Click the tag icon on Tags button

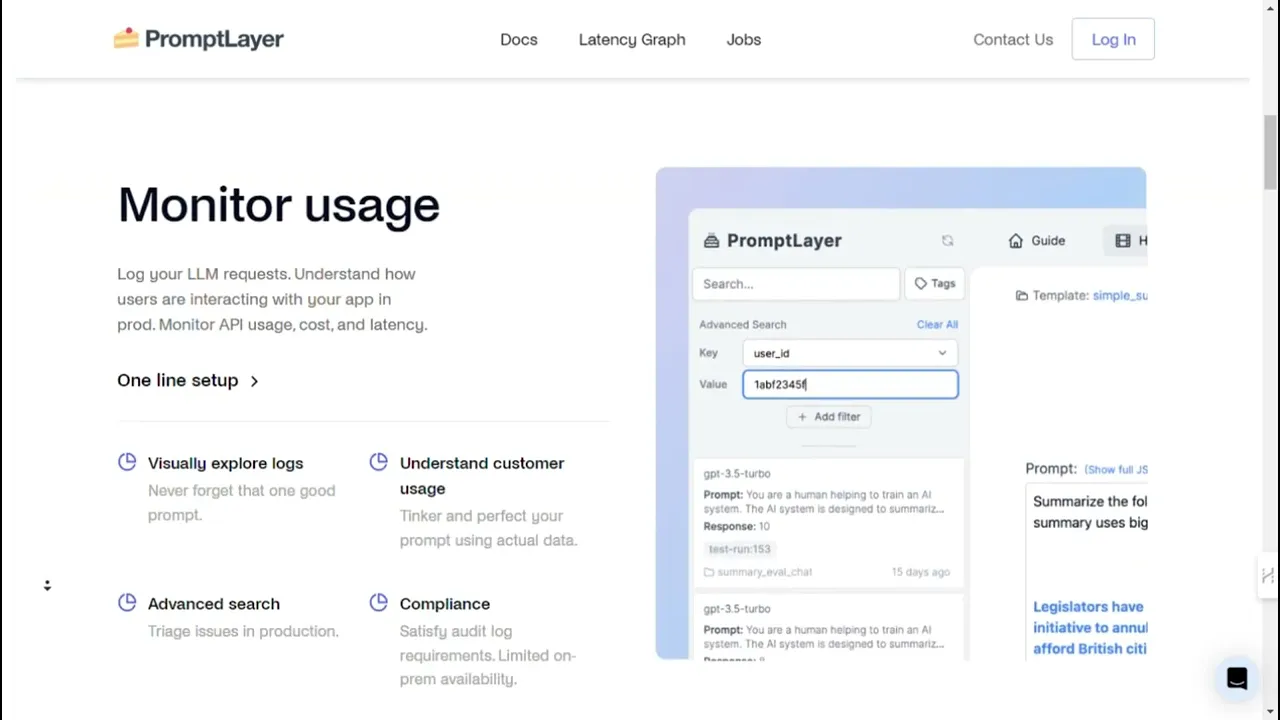921,284
